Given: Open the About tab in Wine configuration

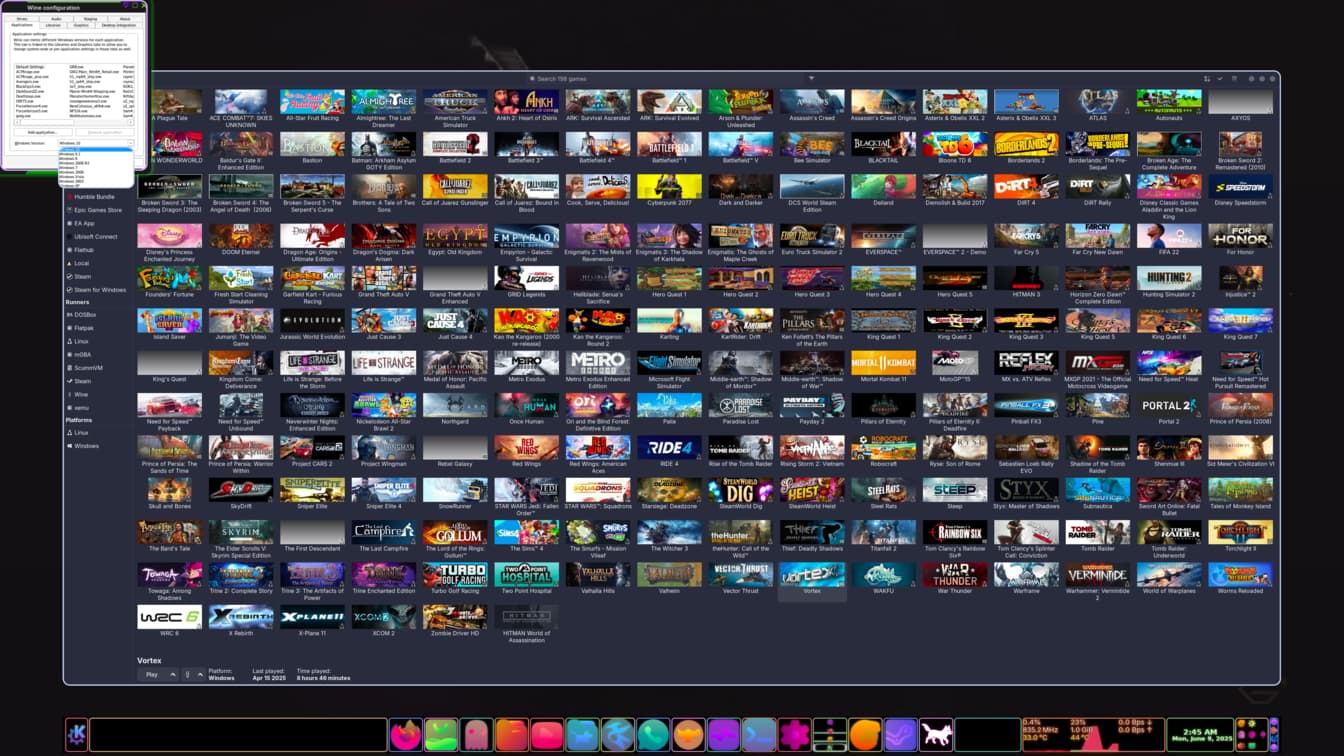Looking at the screenshot, I should pyautogui.click(x=125, y=19).
